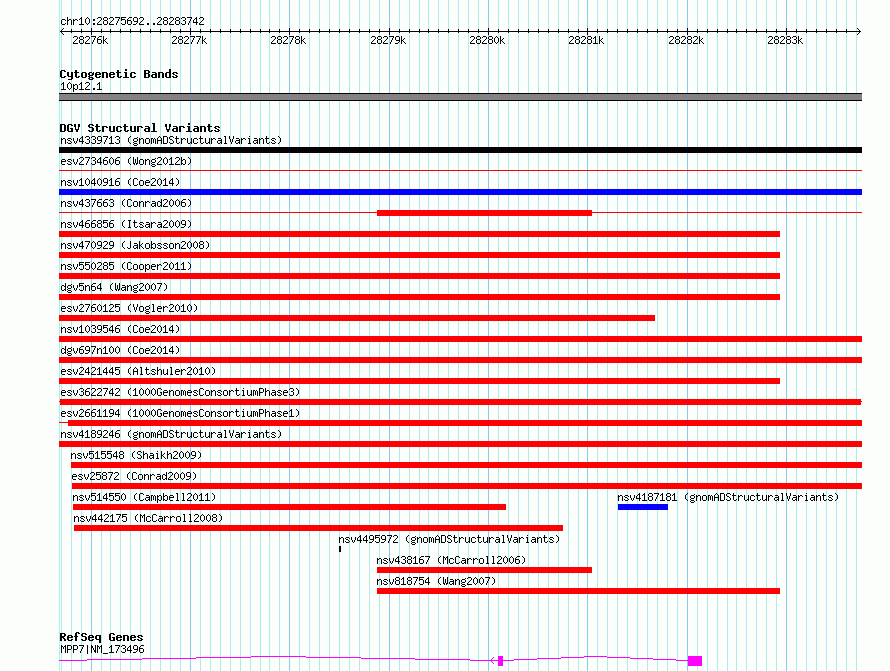Open the MPP7|NM_173496 gene label
Viewport: 890px width, 671px height.
point(102,649)
